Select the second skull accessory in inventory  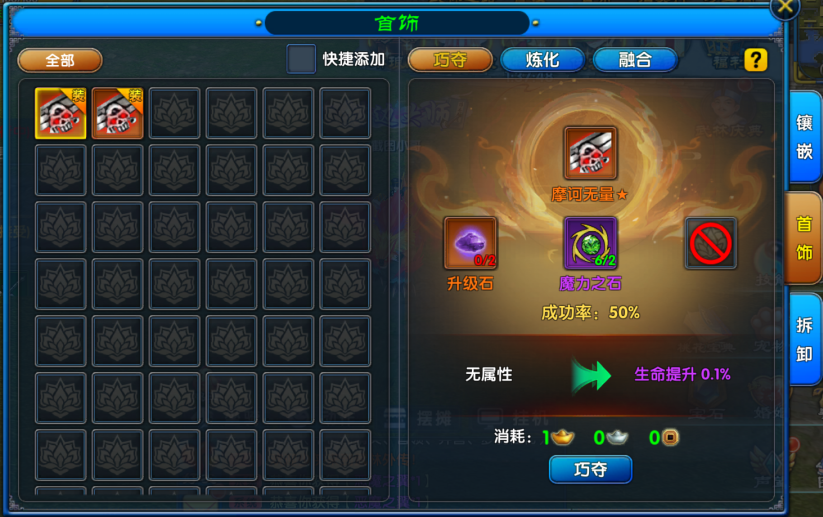pos(118,113)
